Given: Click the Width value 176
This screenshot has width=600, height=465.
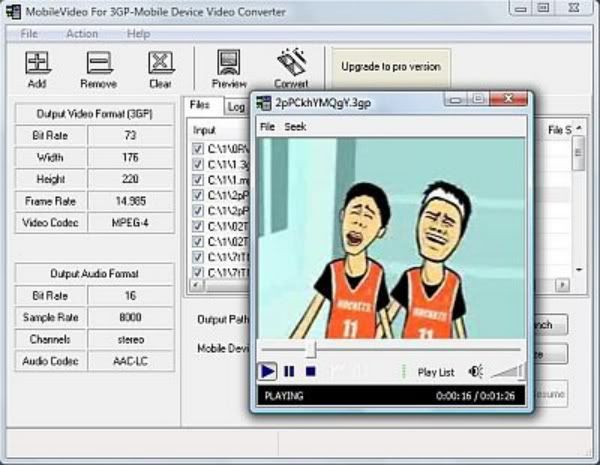Looking at the screenshot, I should pyautogui.click(x=130, y=157).
